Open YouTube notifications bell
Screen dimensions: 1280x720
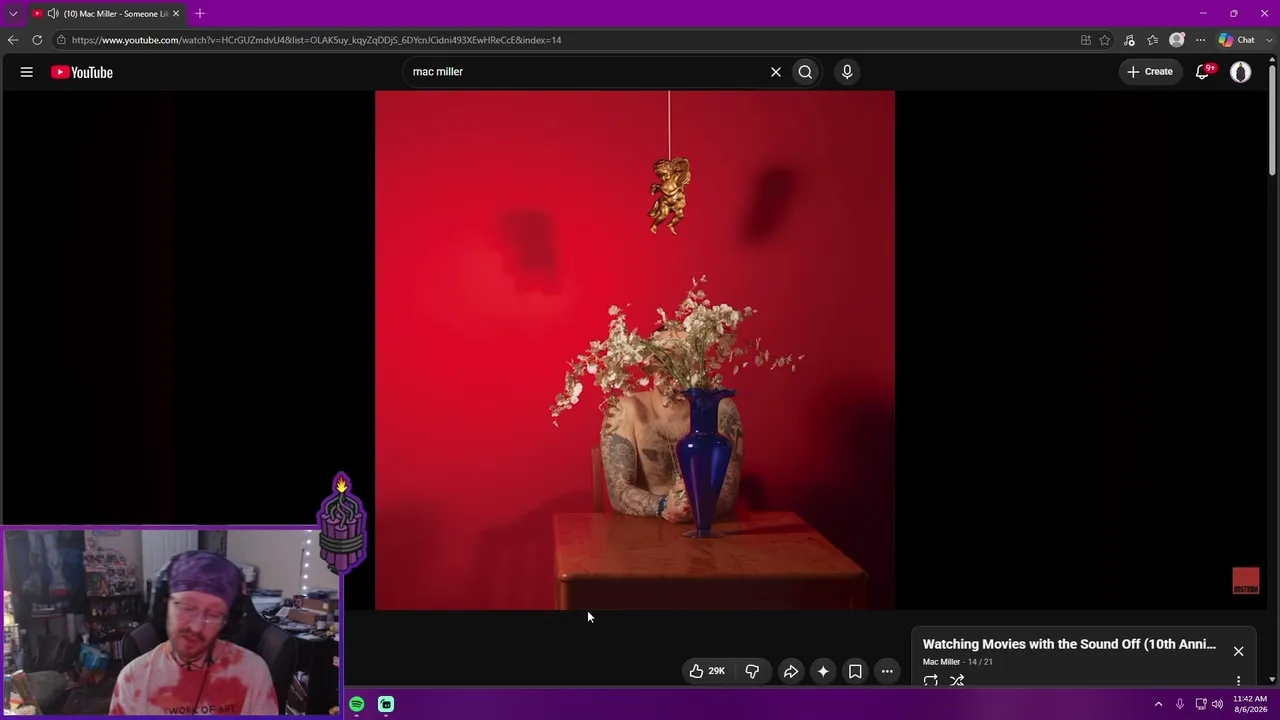coord(1204,72)
